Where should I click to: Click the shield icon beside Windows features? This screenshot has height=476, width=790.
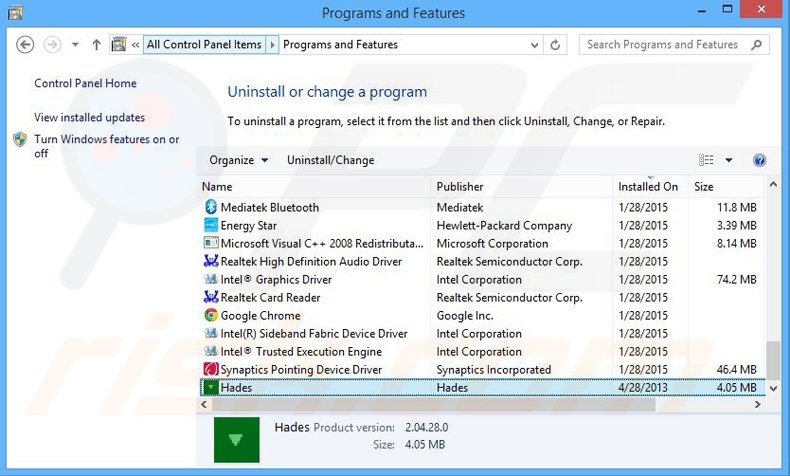(20, 140)
